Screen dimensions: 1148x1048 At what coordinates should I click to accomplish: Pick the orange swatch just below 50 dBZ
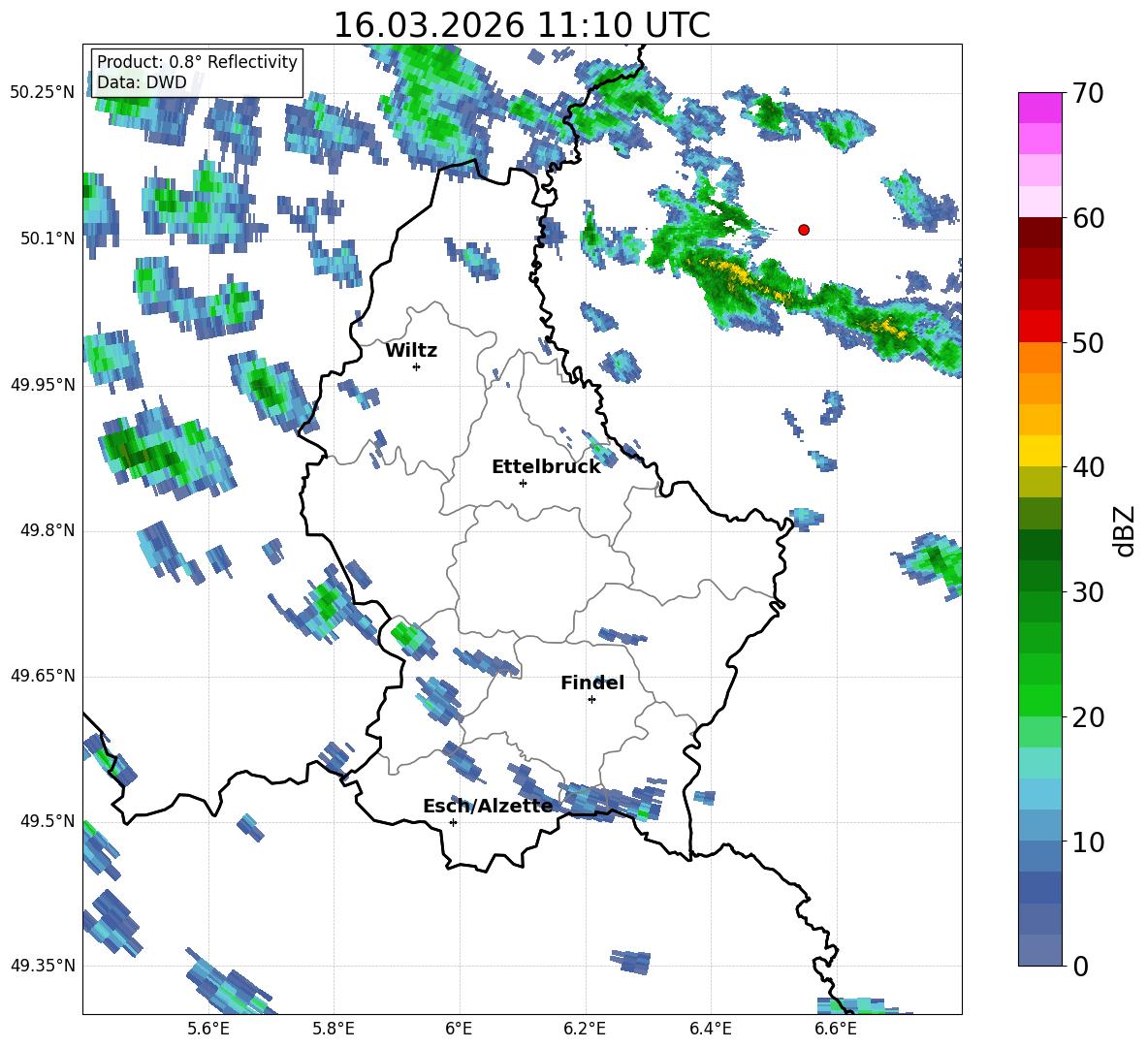click(x=1039, y=358)
